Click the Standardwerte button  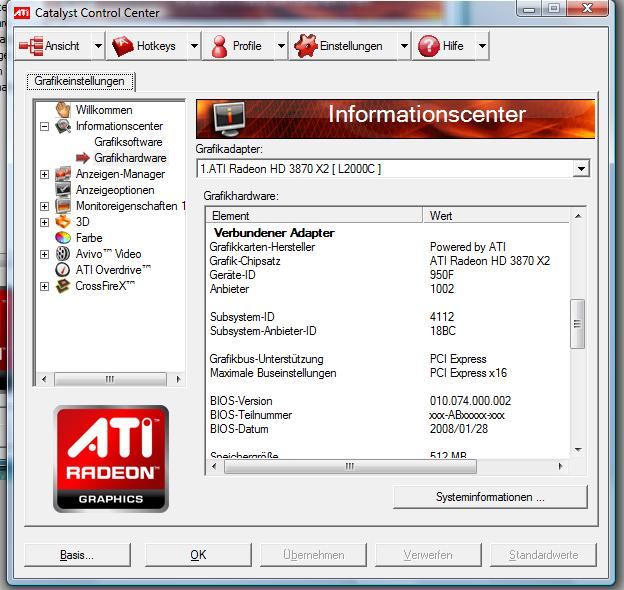pyautogui.click(x=543, y=555)
